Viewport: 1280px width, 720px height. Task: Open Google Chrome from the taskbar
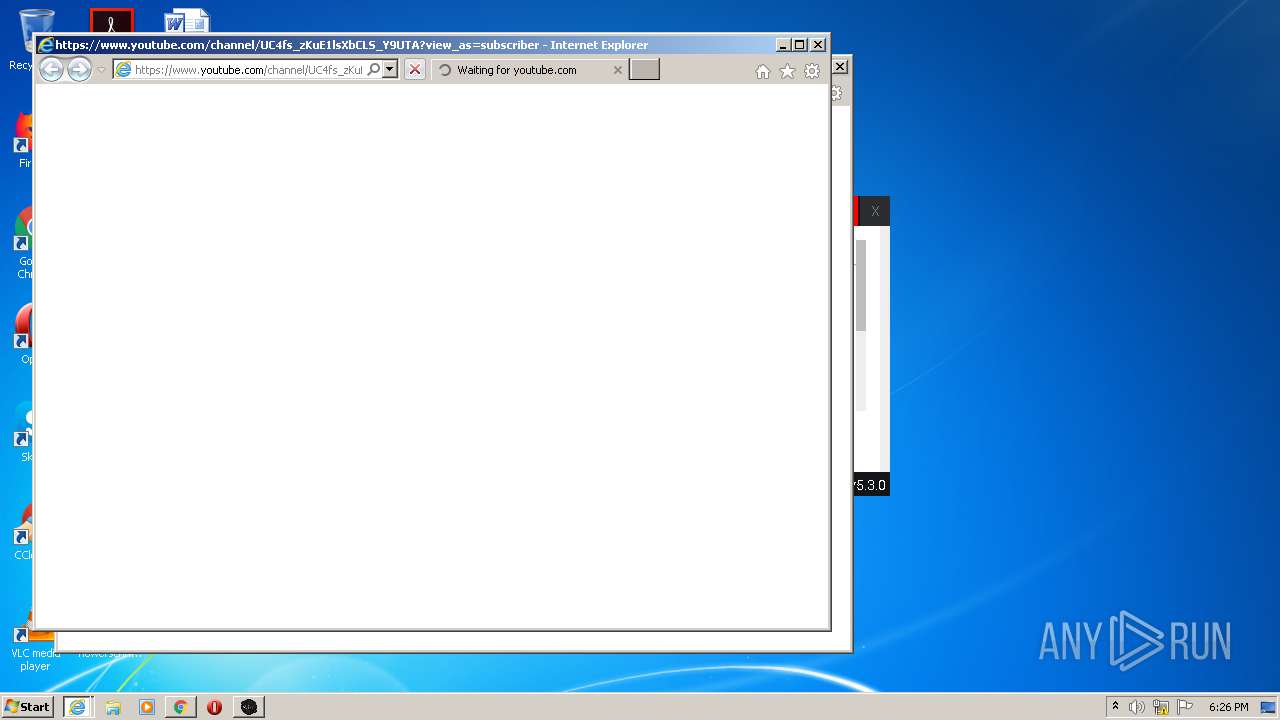pos(180,707)
